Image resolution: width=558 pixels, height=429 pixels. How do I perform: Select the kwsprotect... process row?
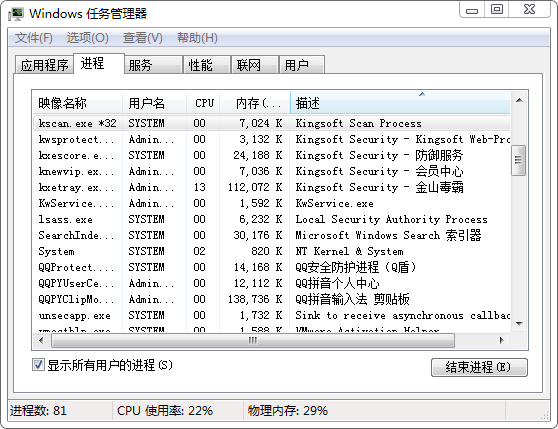[x=272, y=139]
